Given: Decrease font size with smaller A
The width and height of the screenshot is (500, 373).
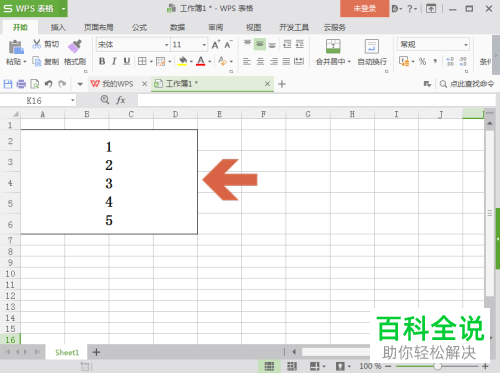Looking at the screenshot, I should pyautogui.click(x=228, y=44).
